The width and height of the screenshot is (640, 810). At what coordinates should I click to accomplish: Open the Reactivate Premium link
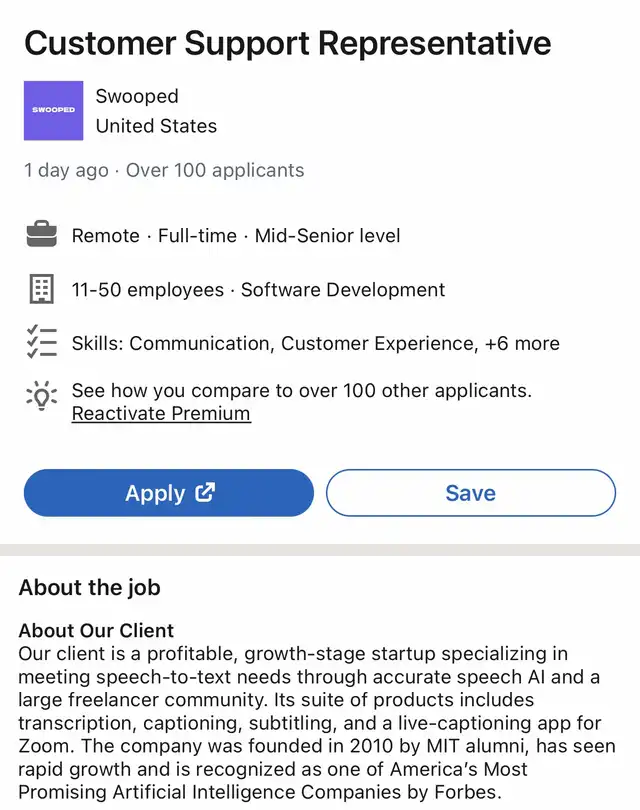pos(161,414)
